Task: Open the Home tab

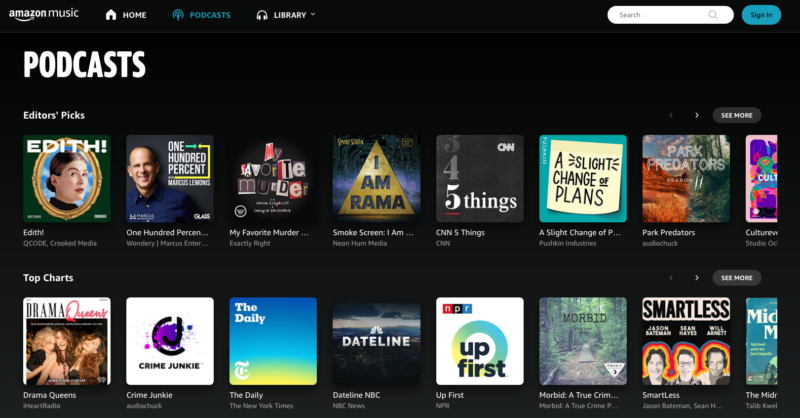Action: [126, 15]
